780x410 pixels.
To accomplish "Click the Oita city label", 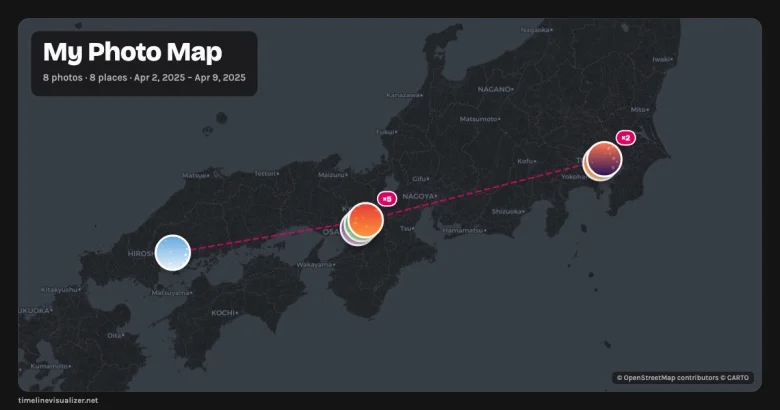I will pyautogui.click(x=114, y=336).
